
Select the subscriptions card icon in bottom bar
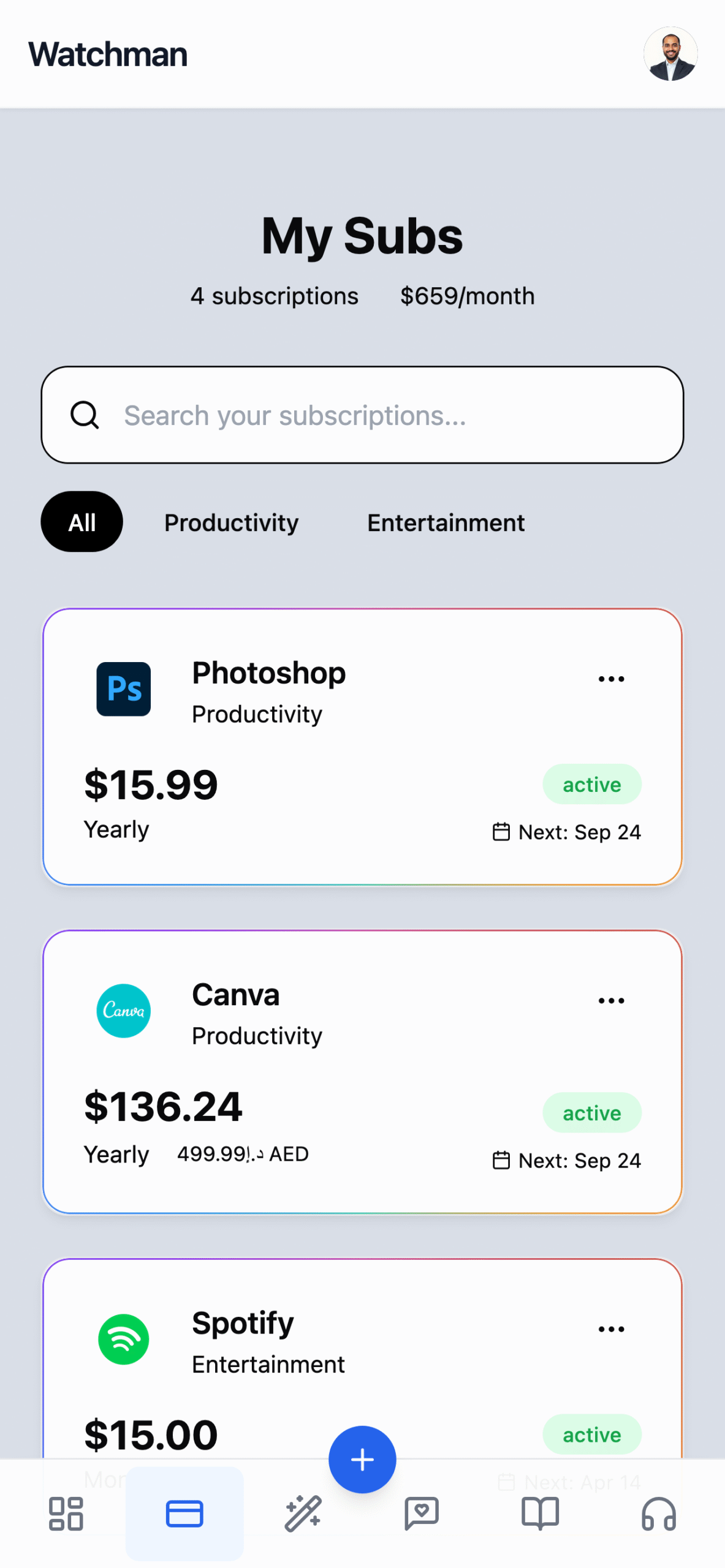coord(184,1513)
